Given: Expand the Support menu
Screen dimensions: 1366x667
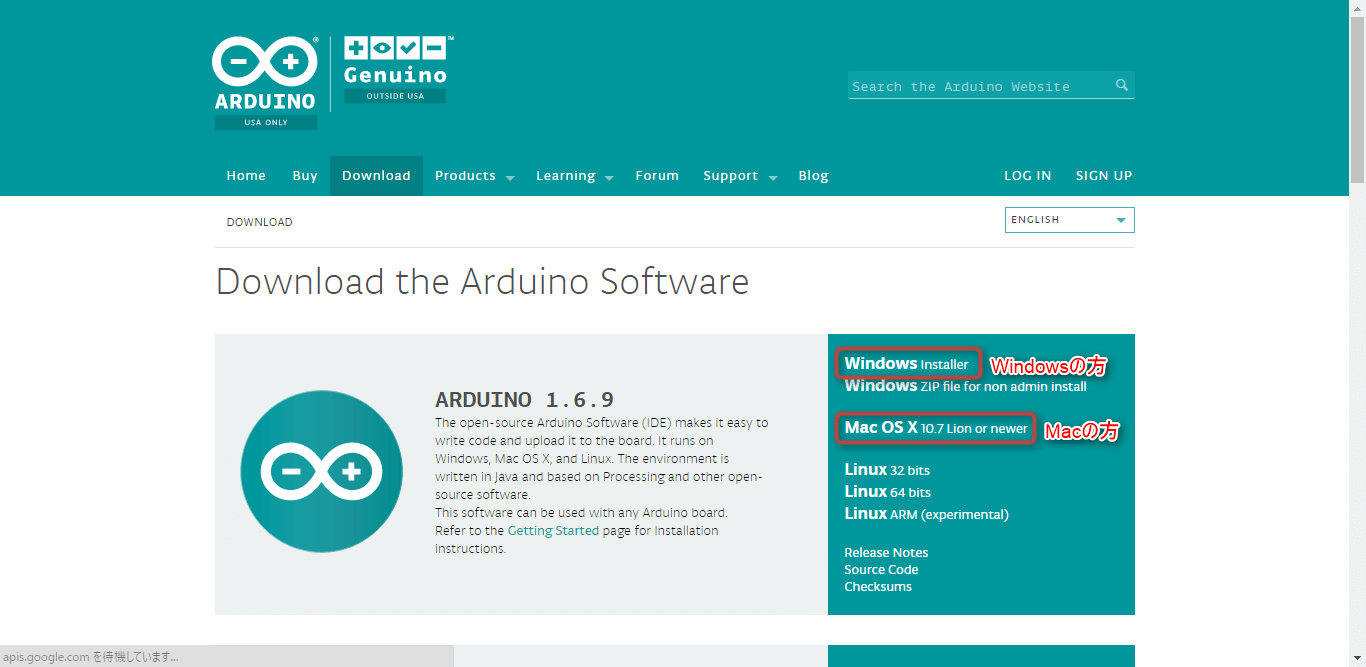Looking at the screenshot, I should (740, 176).
